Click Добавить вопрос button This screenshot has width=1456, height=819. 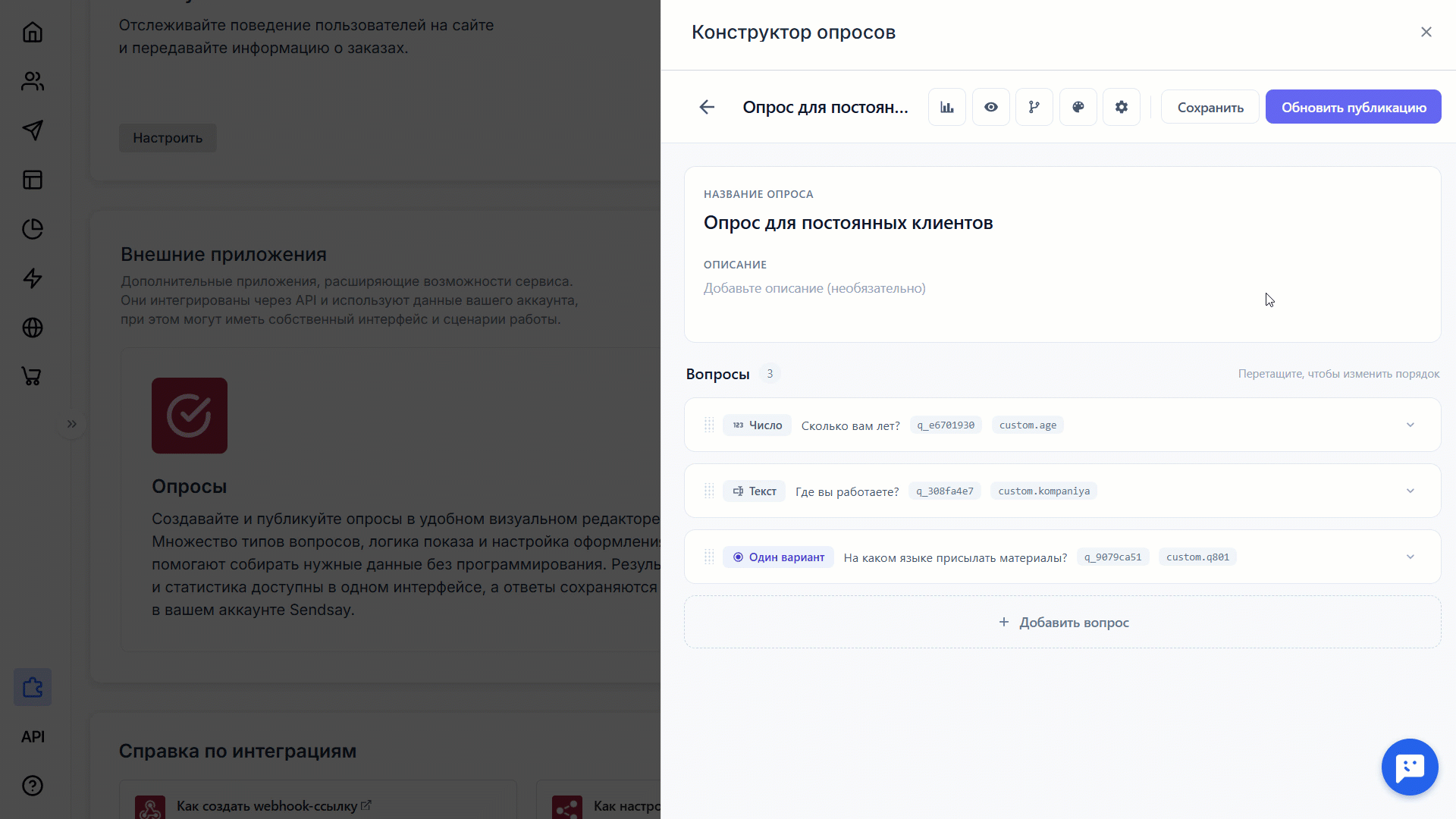(x=1062, y=622)
